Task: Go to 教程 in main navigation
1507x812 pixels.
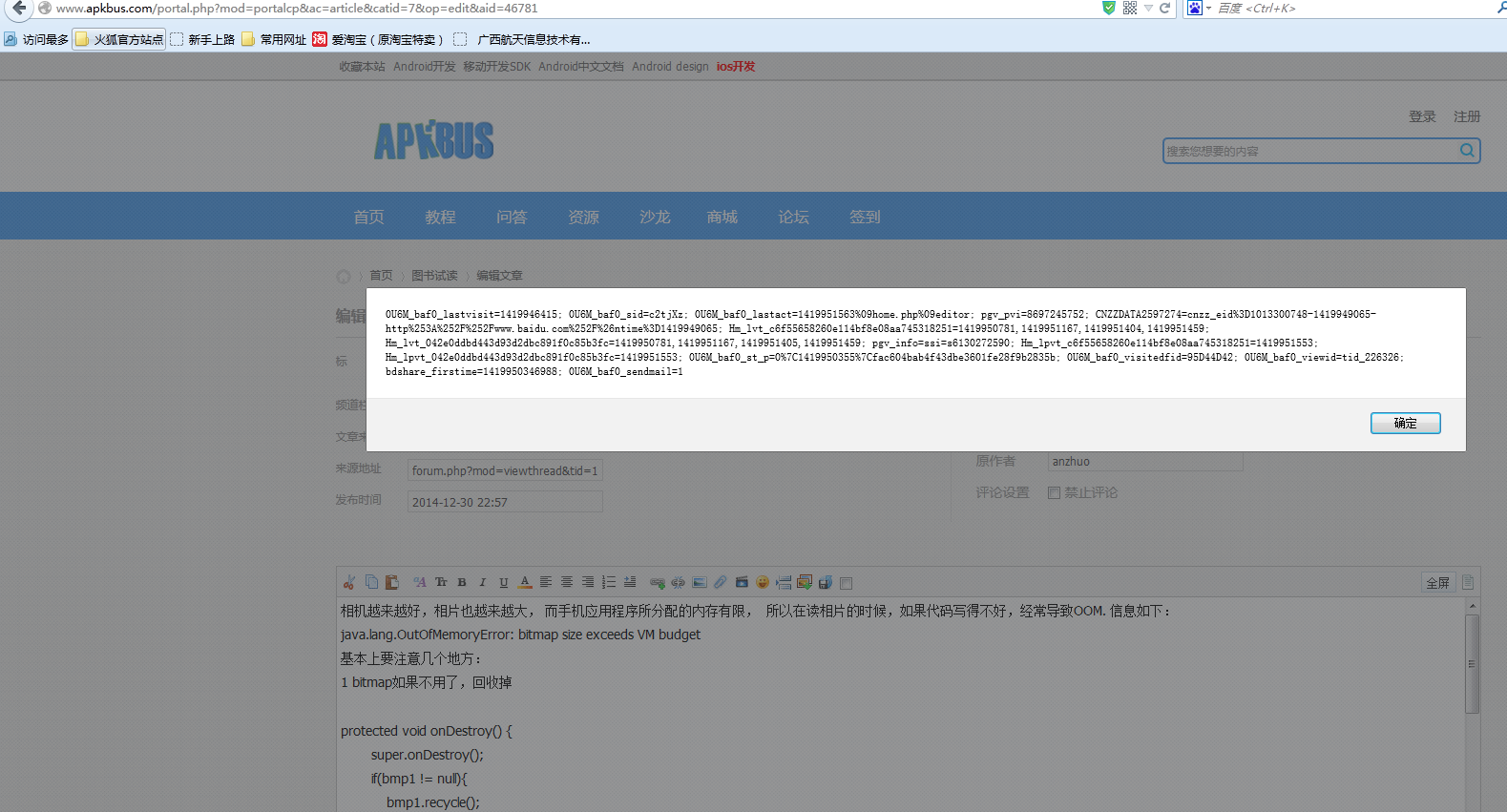Action: pos(440,217)
